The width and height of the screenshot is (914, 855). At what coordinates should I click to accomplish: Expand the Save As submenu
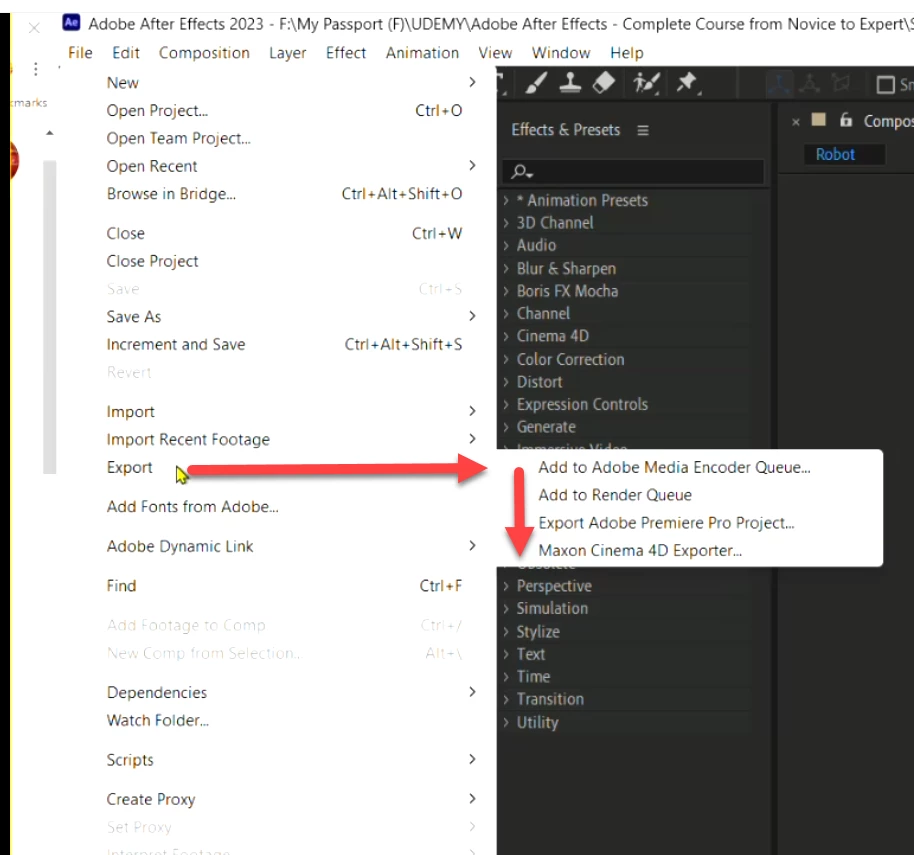click(291, 317)
